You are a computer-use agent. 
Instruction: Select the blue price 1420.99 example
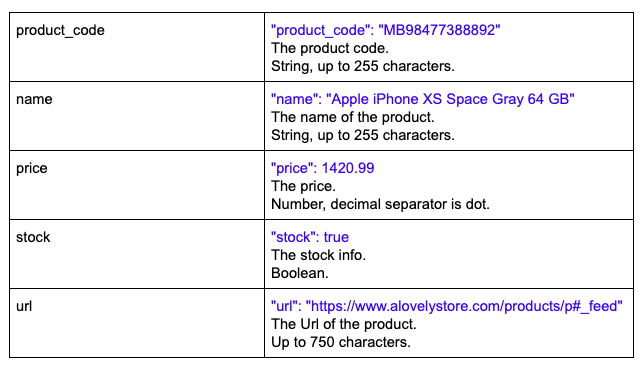[x=322, y=168]
